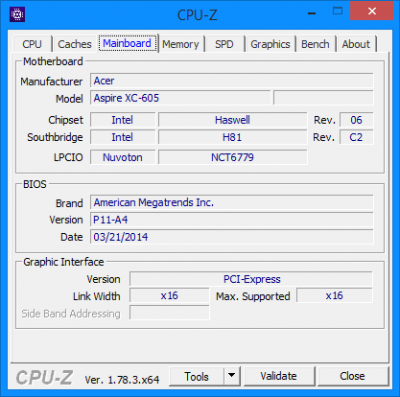This screenshot has height=397, width=400.
Task: Click the Southbridge label
Action: point(55,137)
